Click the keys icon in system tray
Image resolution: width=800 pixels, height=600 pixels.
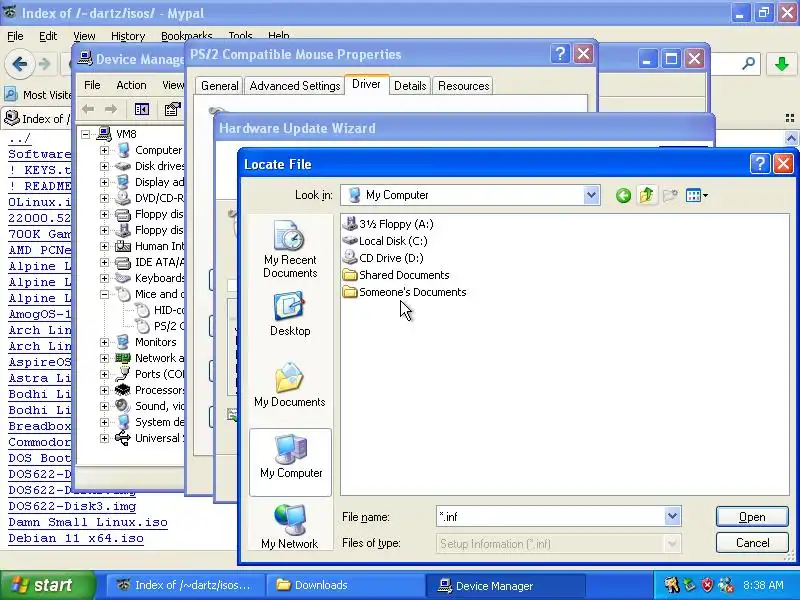click(671, 585)
